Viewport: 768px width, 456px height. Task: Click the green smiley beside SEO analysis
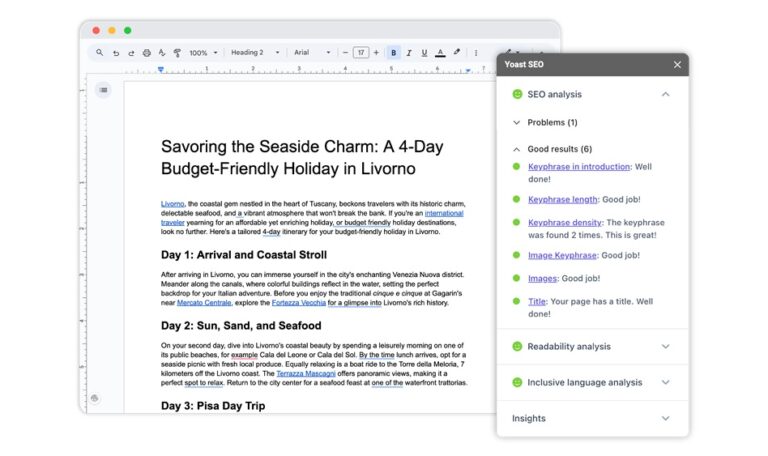(x=517, y=94)
